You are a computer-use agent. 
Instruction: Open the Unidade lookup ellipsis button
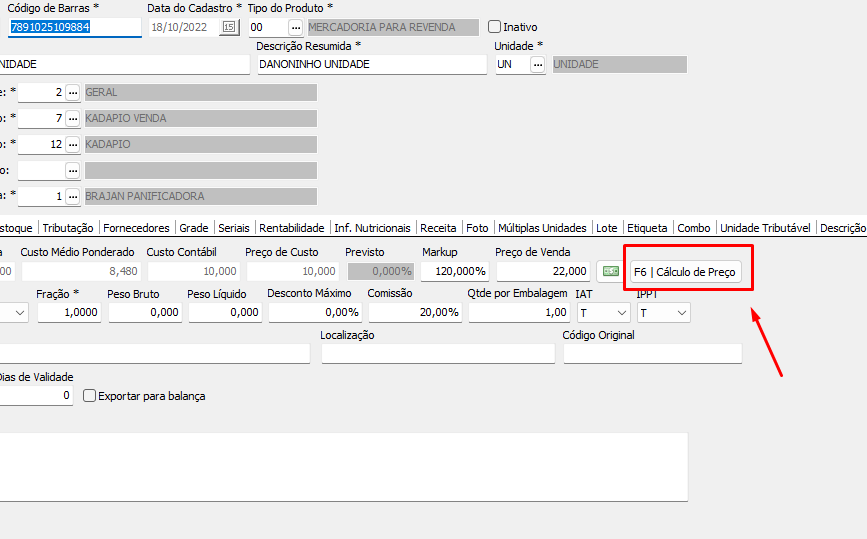point(538,64)
